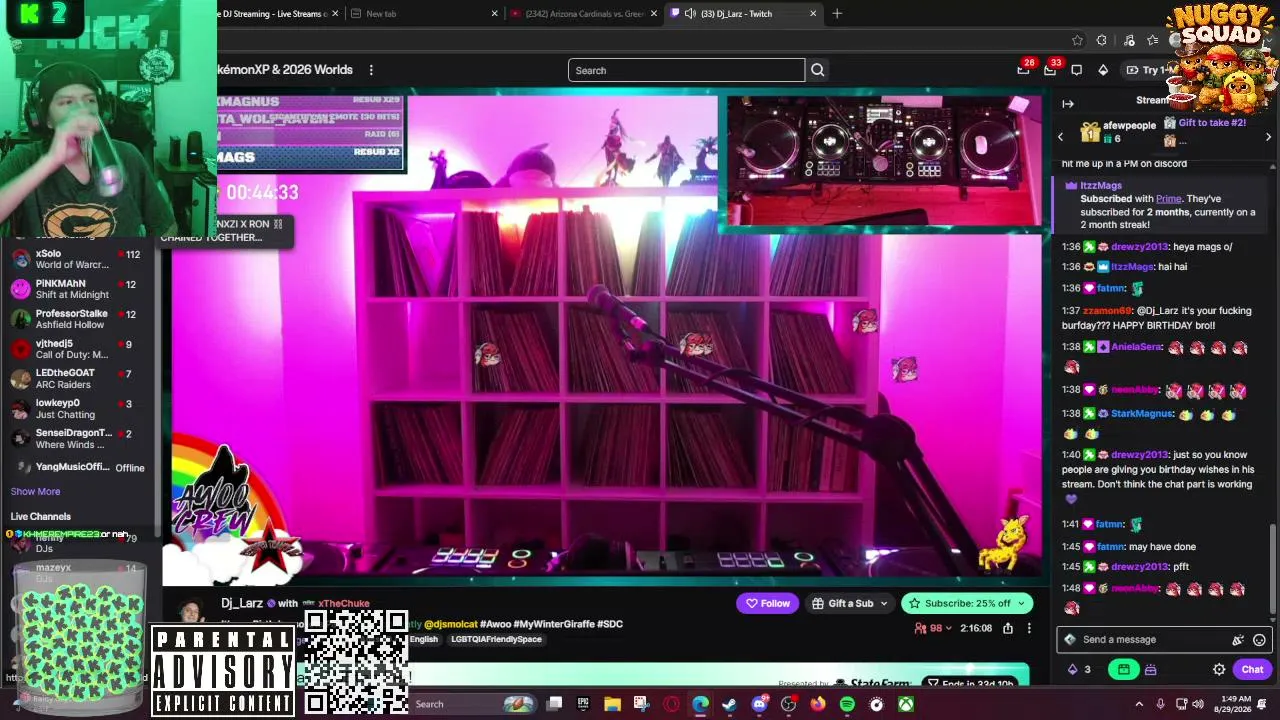Viewport: 1280px width, 720px height.
Task: Expand the Subscribe: 25% off dropdown arrow
Action: 1021,603
